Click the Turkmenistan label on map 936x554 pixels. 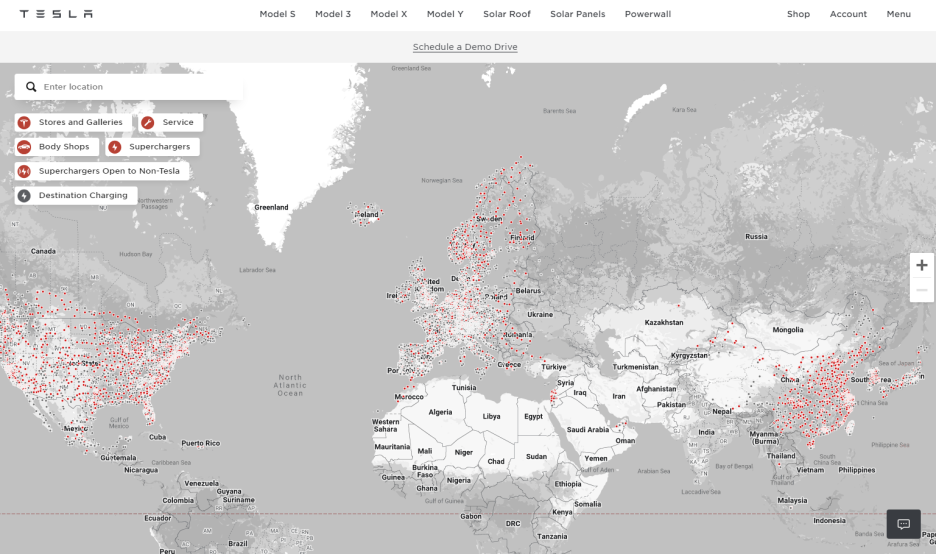point(635,367)
